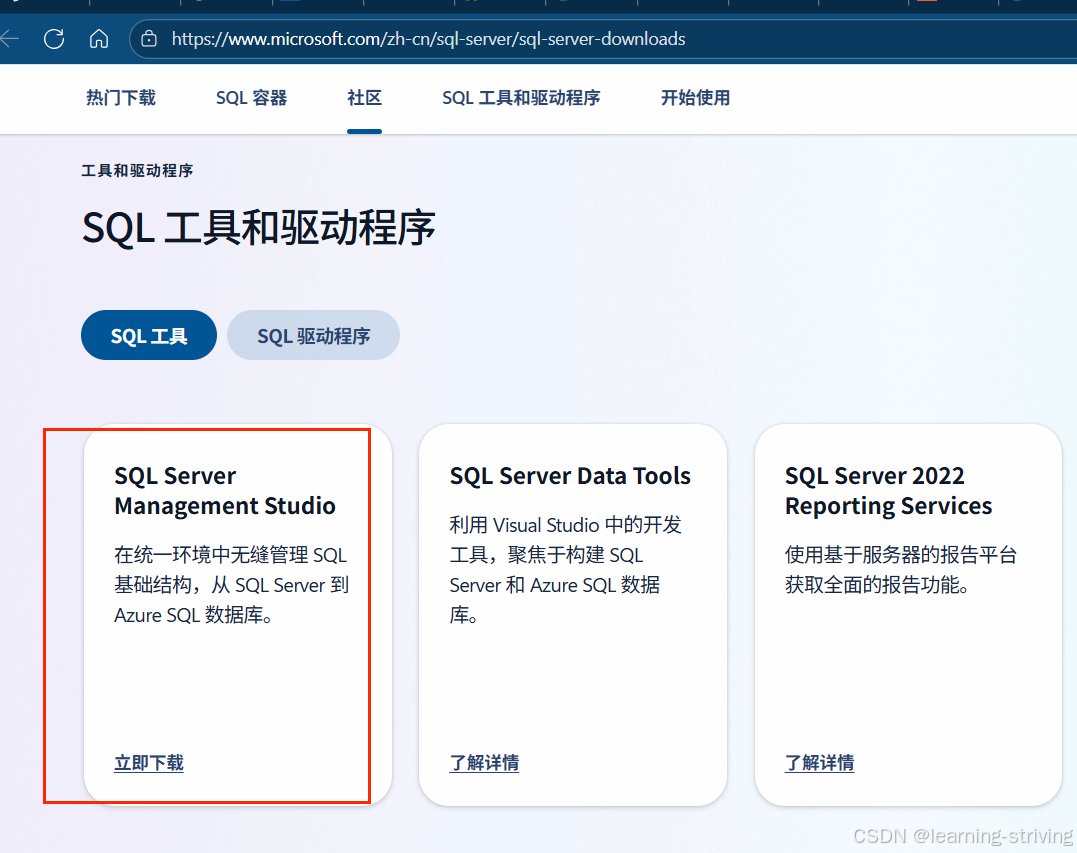Select the SQL 工具 pill button

[149, 335]
